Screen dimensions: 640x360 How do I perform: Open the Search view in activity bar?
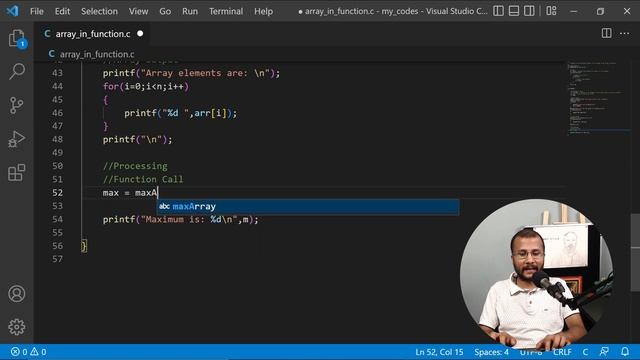[17, 71]
